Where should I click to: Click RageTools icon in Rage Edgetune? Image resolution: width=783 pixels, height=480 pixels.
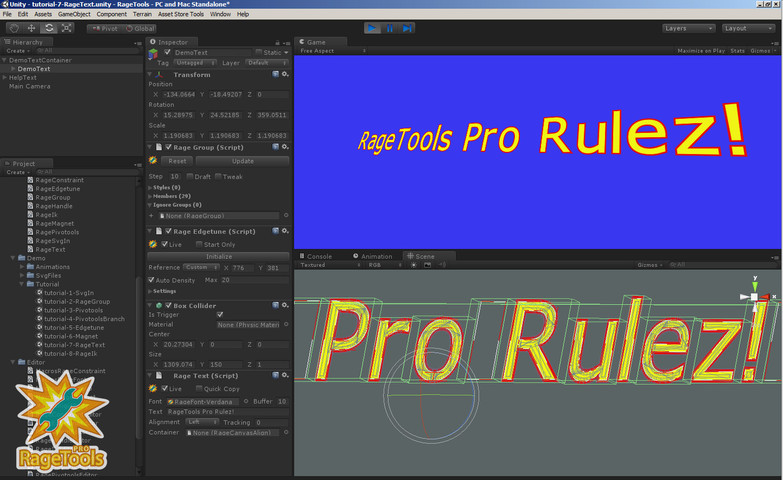tap(153, 244)
